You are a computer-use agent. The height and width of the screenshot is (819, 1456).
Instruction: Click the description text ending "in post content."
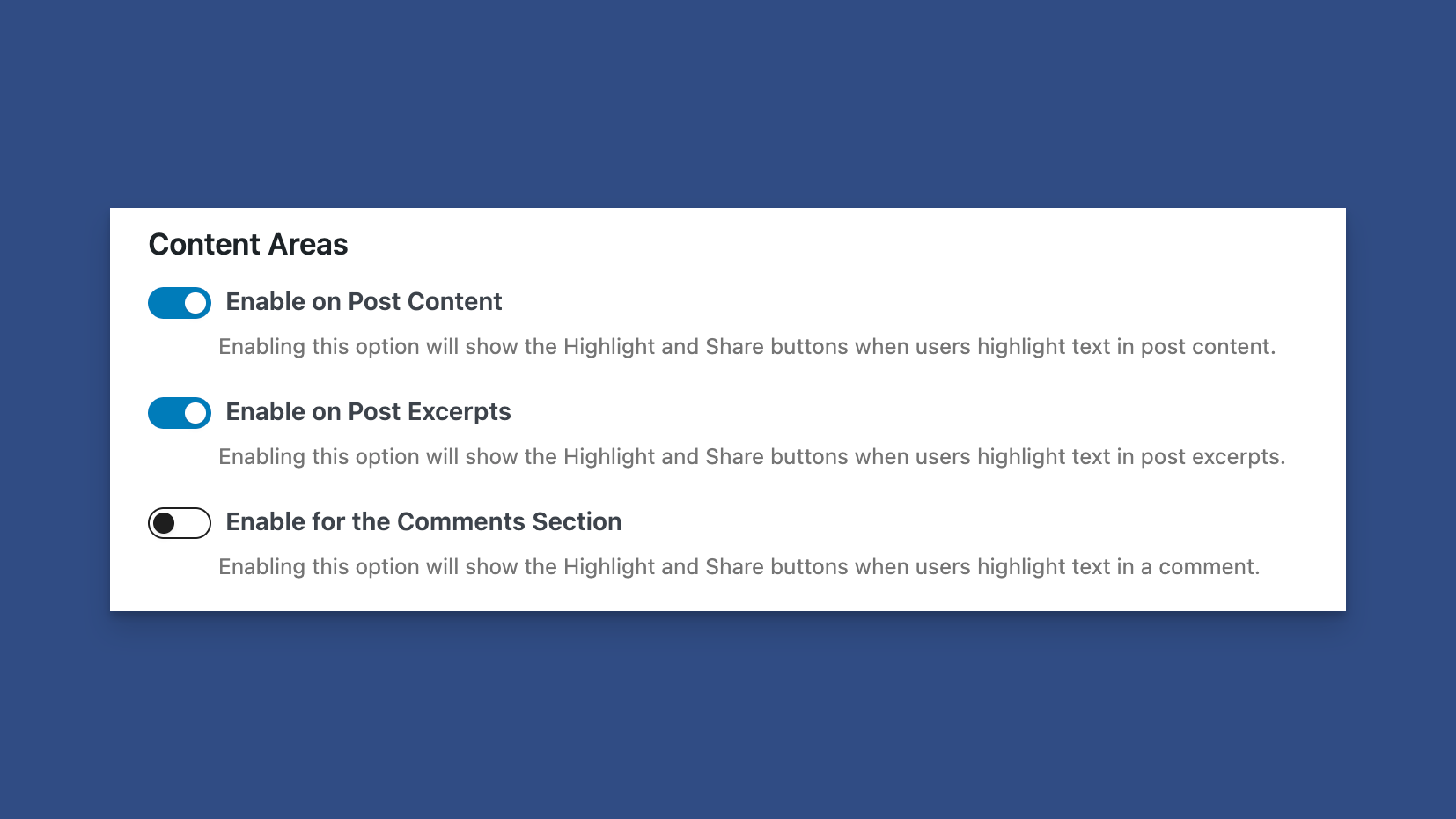point(746,347)
